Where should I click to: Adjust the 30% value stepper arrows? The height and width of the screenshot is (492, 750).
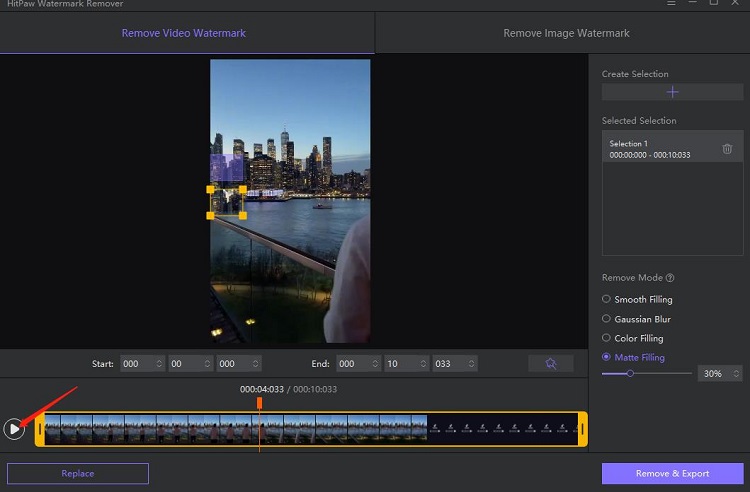tap(736, 373)
